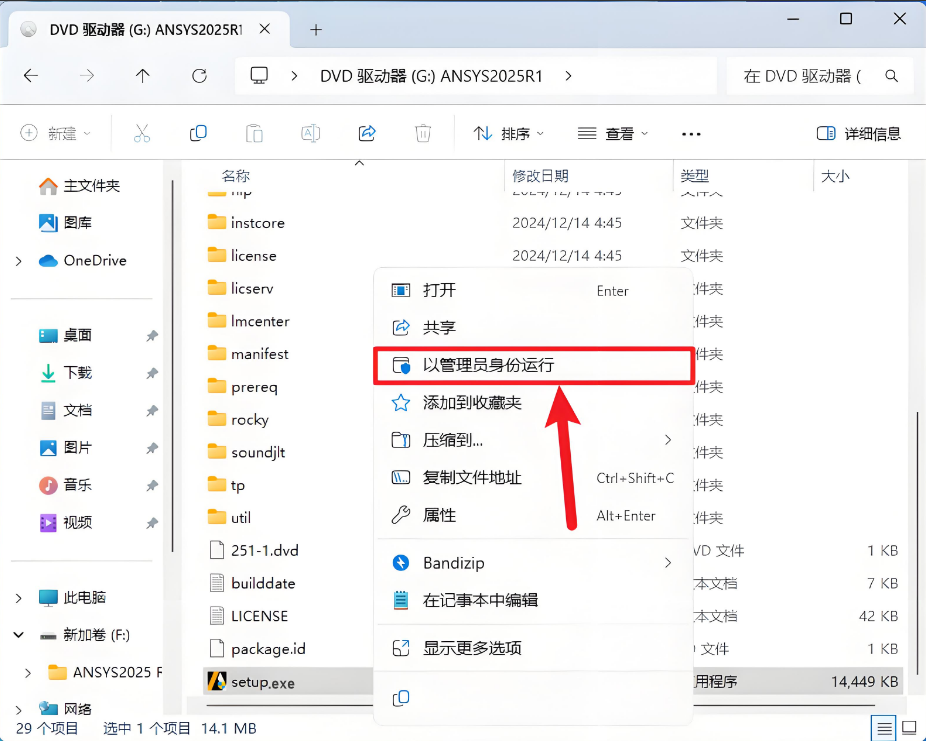Open the View dropdown
Screen dimensions: 926x741
(x=613, y=134)
